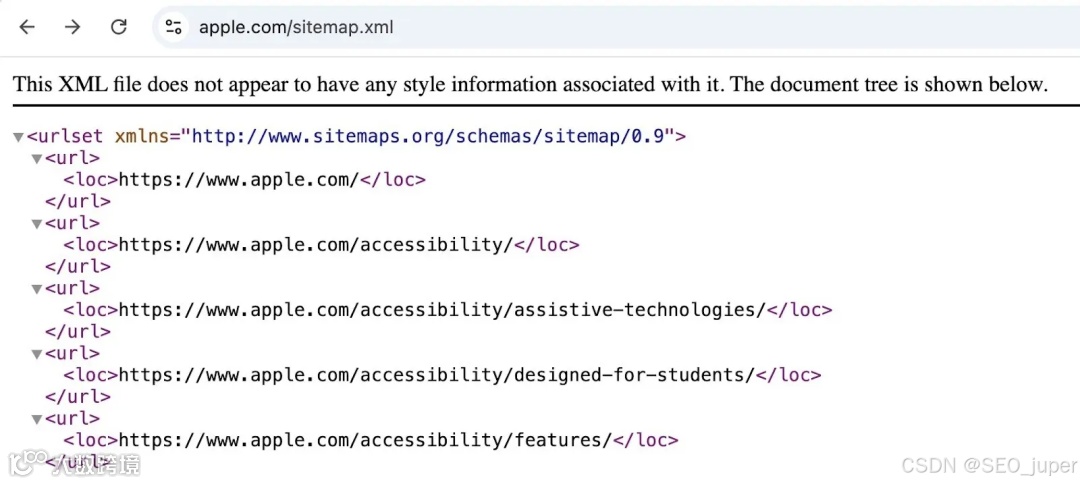Click the accessibility/features loc URL text

tap(364, 441)
